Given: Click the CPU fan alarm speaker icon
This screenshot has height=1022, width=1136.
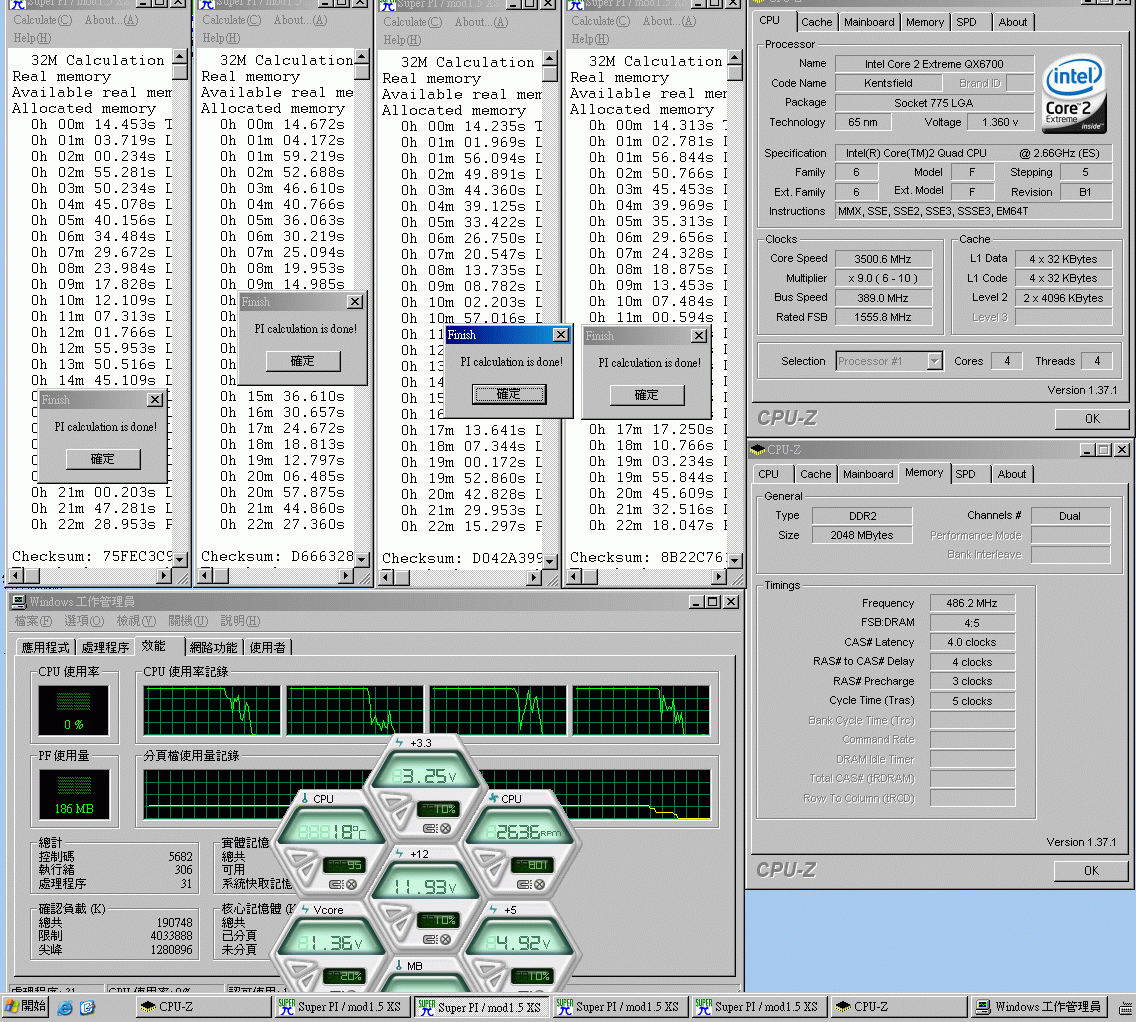Looking at the screenshot, I should click(x=523, y=884).
